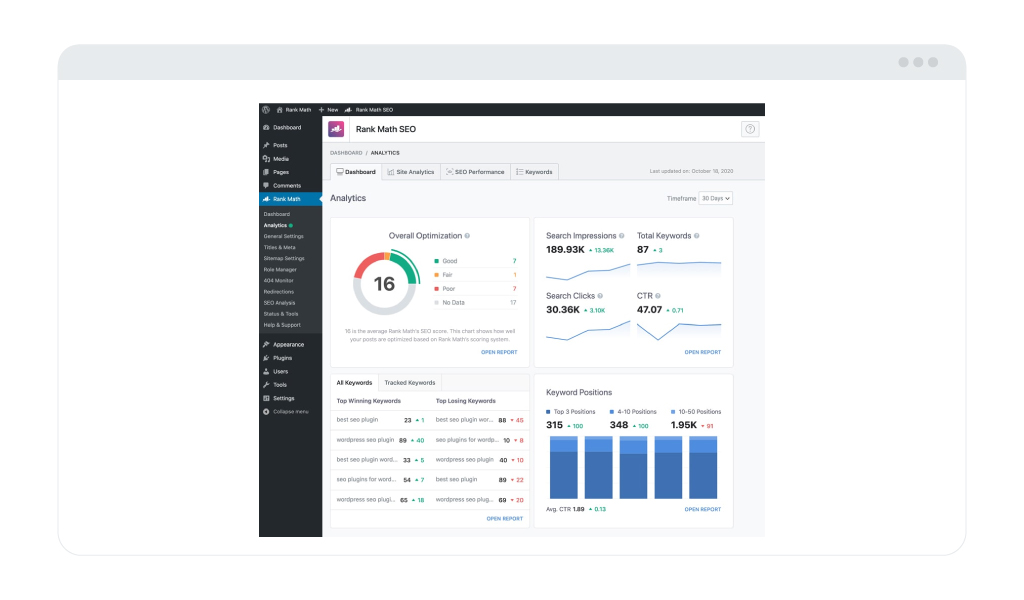Click the Poor red legend swatch
Image resolution: width=1024 pixels, height=600 pixels.
[436, 289]
